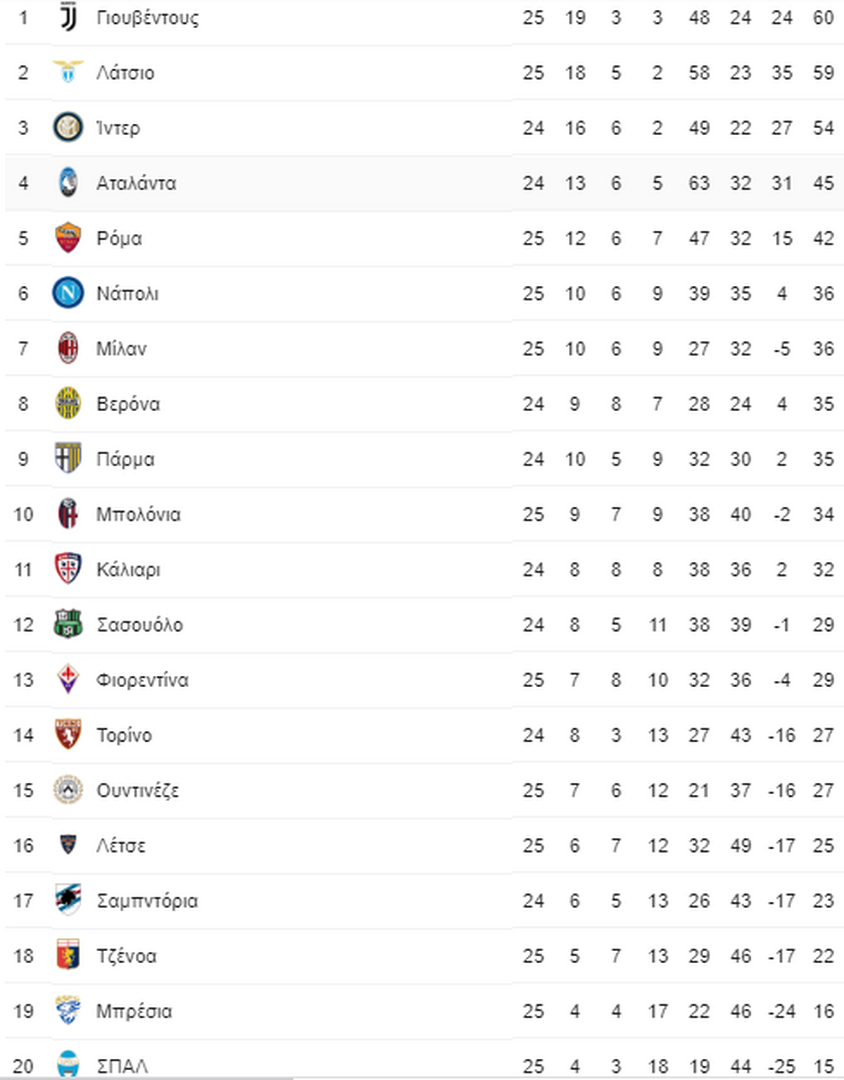The height and width of the screenshot is (1080, 844).
Task: Open the Μπολόνια team name
Action: pos(138,515)
